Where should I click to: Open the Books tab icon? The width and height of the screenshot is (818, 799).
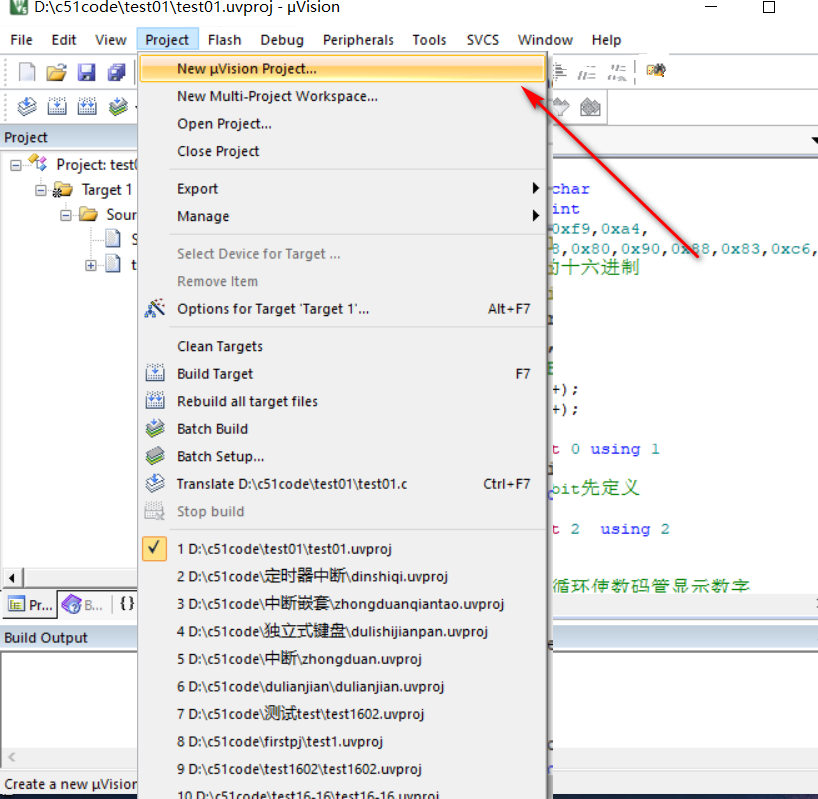71,604
